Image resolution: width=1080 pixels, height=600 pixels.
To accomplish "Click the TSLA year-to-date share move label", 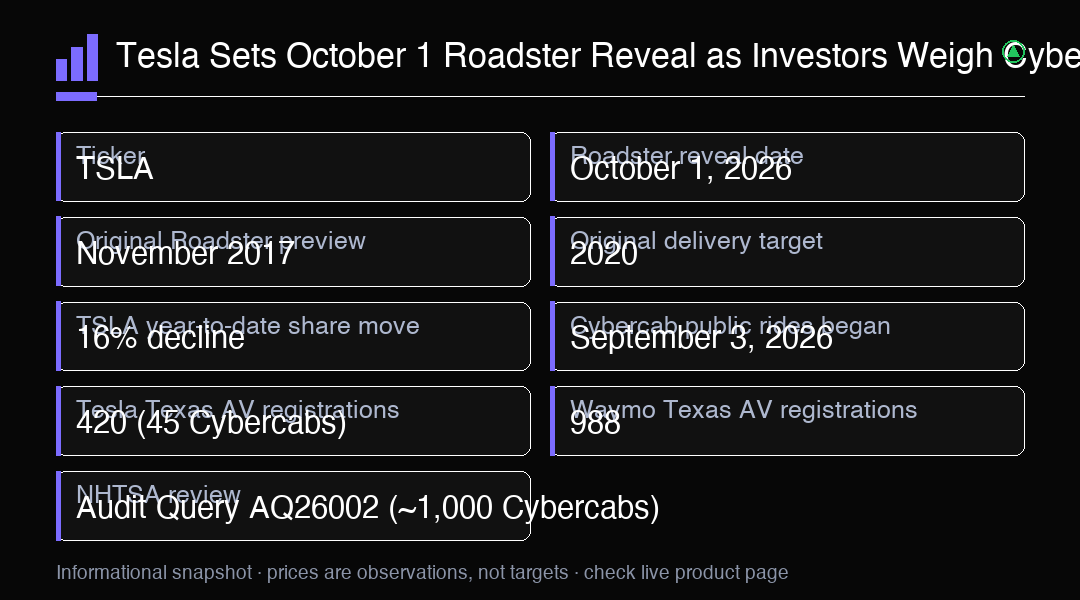I will (x=248, y=326).
